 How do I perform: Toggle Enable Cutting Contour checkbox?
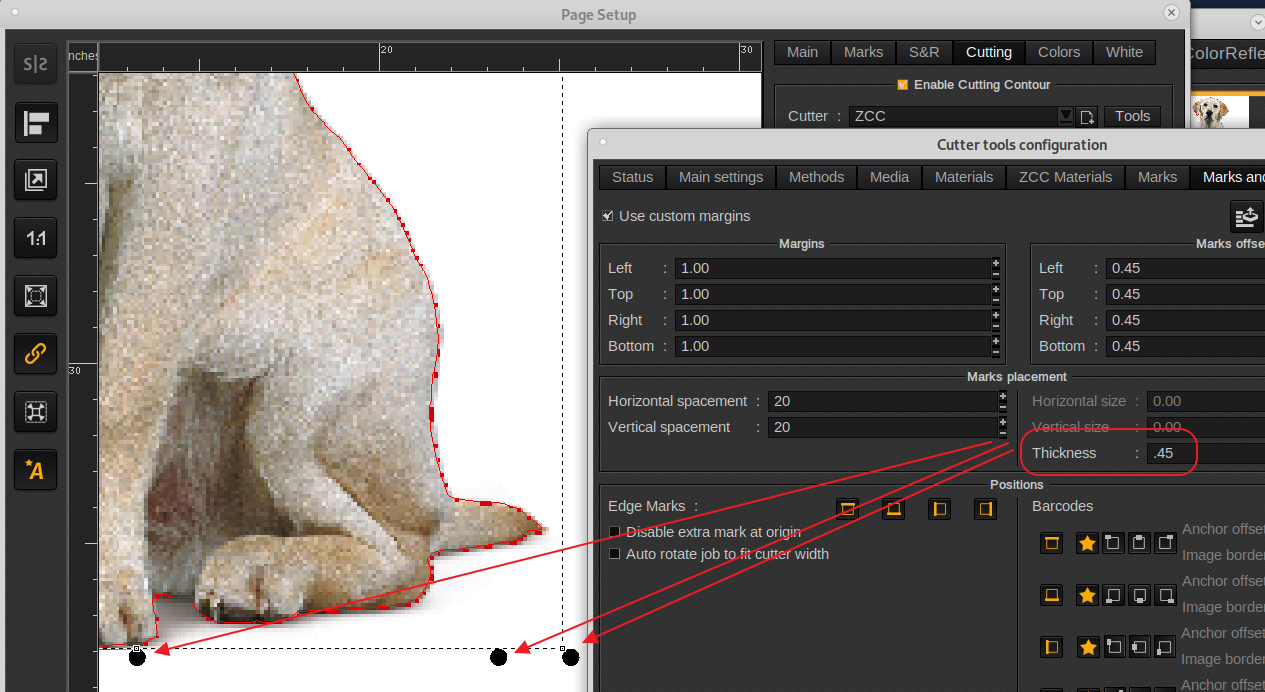[x=903, y=85]
